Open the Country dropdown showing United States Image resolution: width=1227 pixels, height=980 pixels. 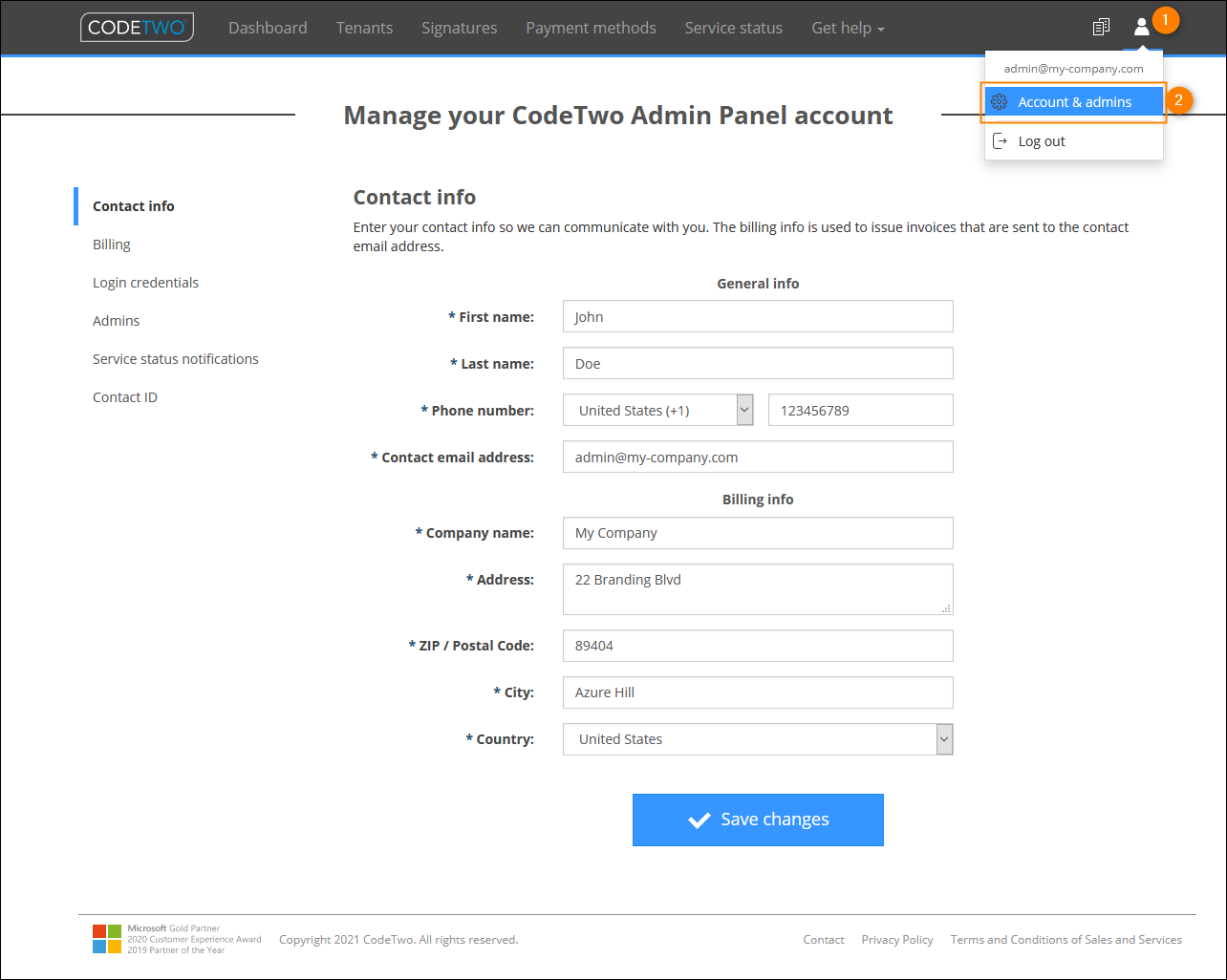click(x=943, y=738)
